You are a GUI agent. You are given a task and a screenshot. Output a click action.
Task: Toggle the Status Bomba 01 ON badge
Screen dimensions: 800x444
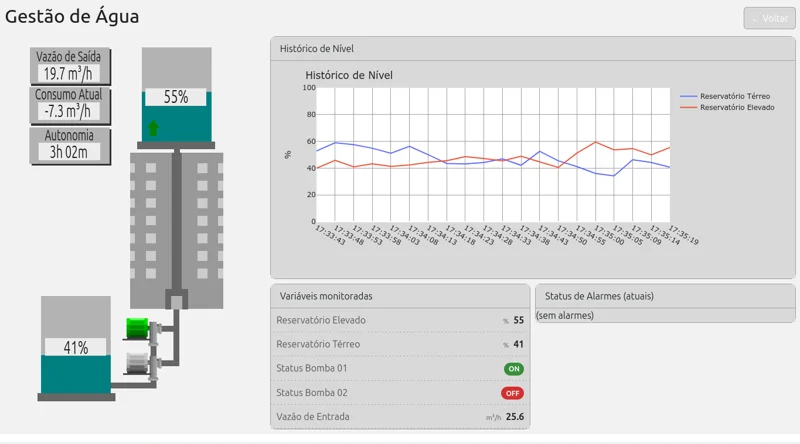513,369
